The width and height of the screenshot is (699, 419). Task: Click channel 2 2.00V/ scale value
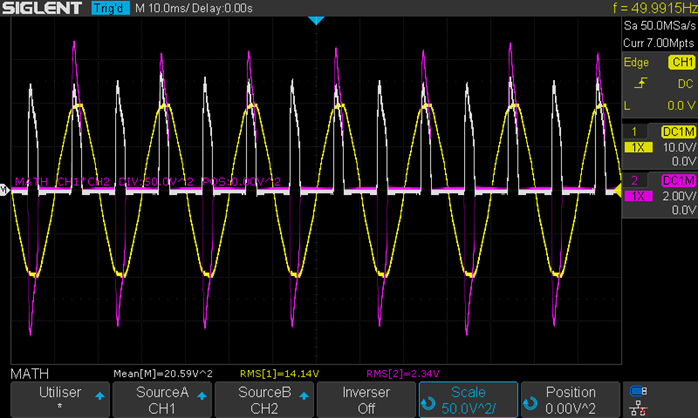[x=679, y=196]
